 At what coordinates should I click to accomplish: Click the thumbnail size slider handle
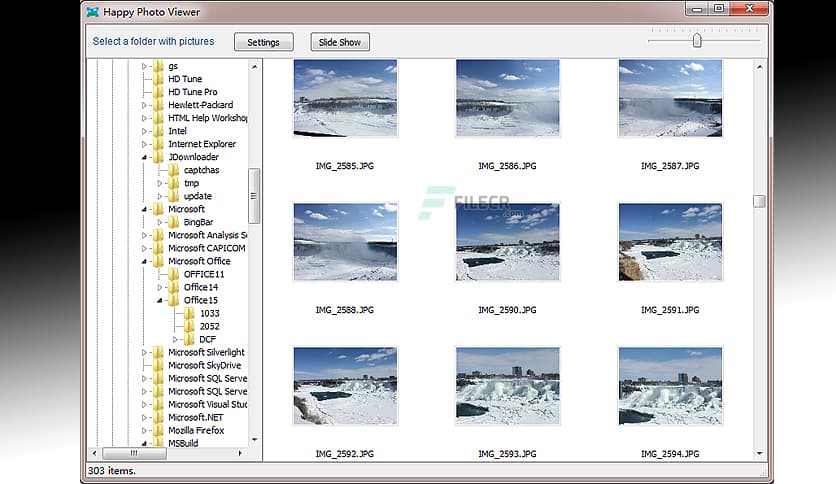click(x=697, y=40)
